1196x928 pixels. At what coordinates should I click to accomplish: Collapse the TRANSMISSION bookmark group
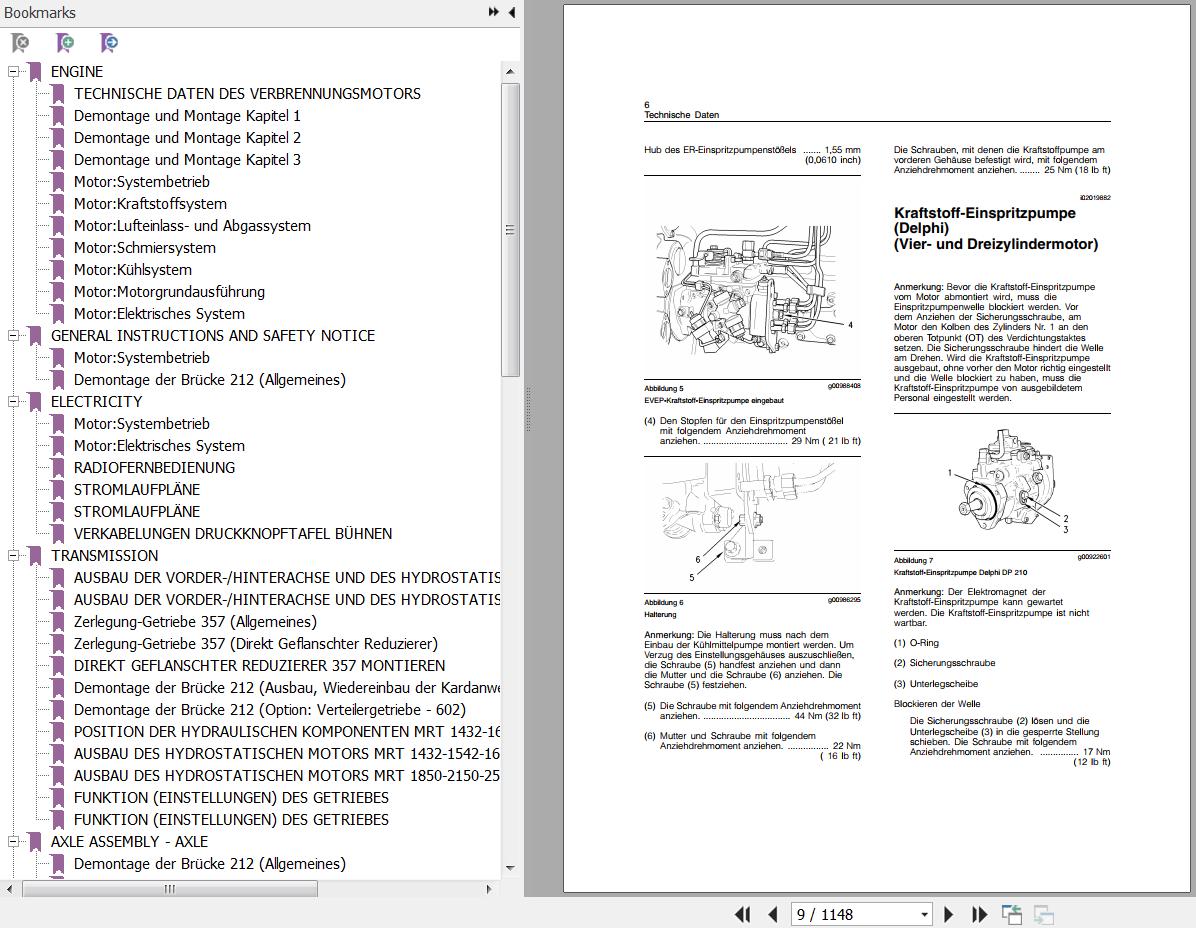(13, 556)
